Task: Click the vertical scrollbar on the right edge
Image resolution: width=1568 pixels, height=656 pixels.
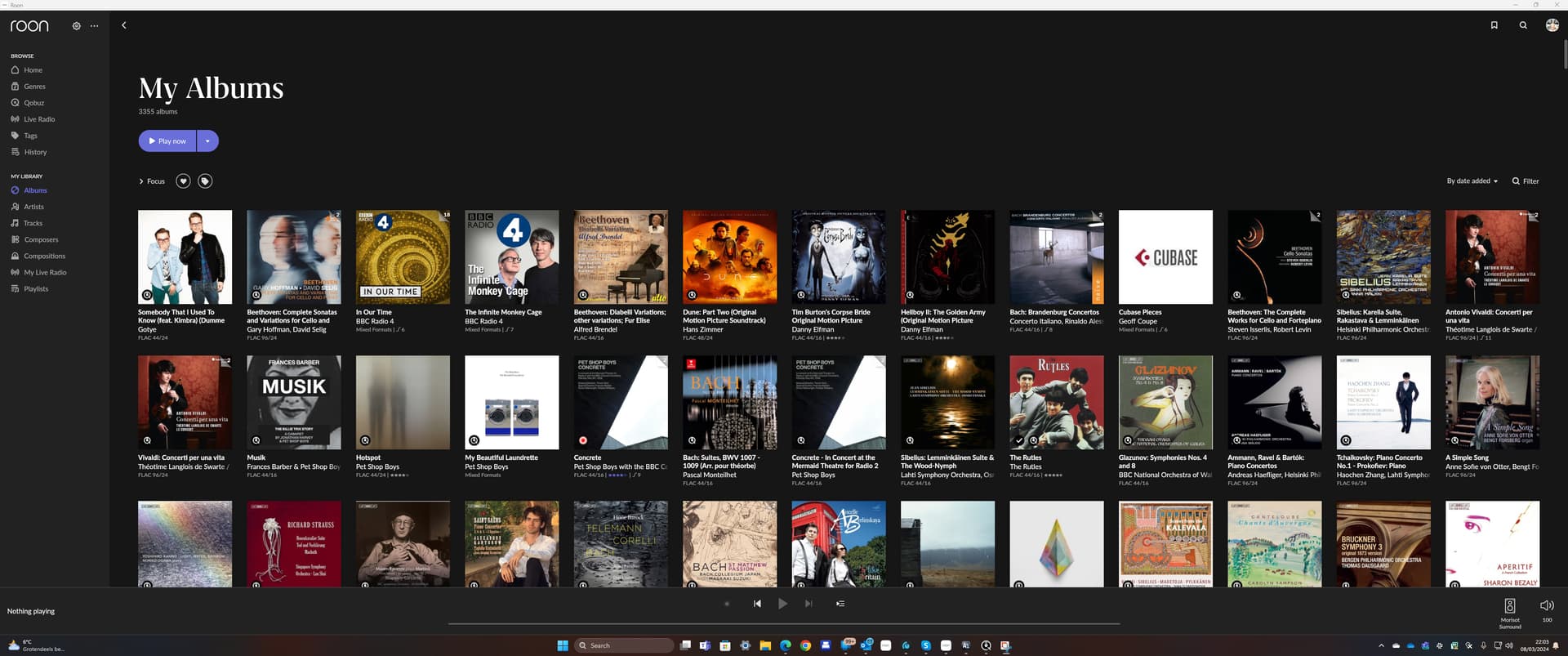Action: click(1564, 54)
